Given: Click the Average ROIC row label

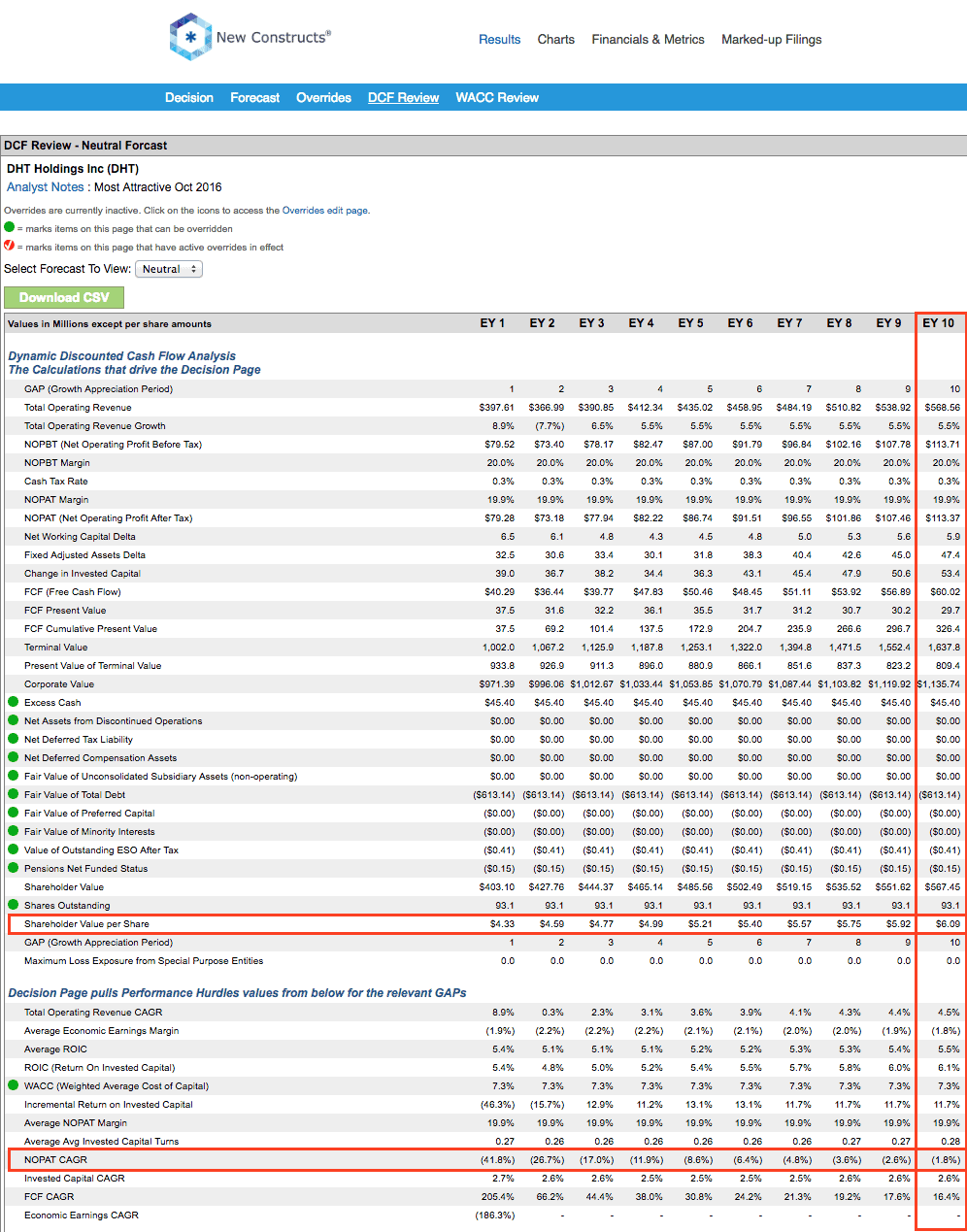Looking at the screenshot, I should click(x=55, y=1049).
